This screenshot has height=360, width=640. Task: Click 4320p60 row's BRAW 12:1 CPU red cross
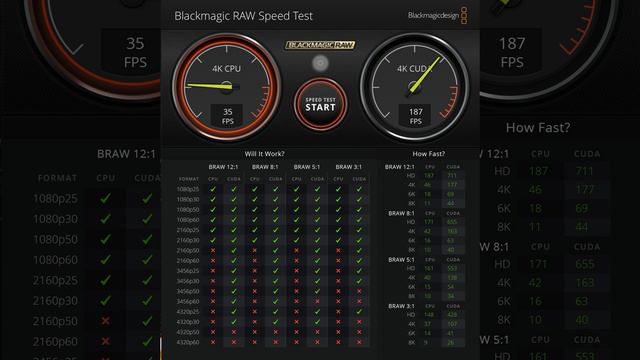coord(213,342)
